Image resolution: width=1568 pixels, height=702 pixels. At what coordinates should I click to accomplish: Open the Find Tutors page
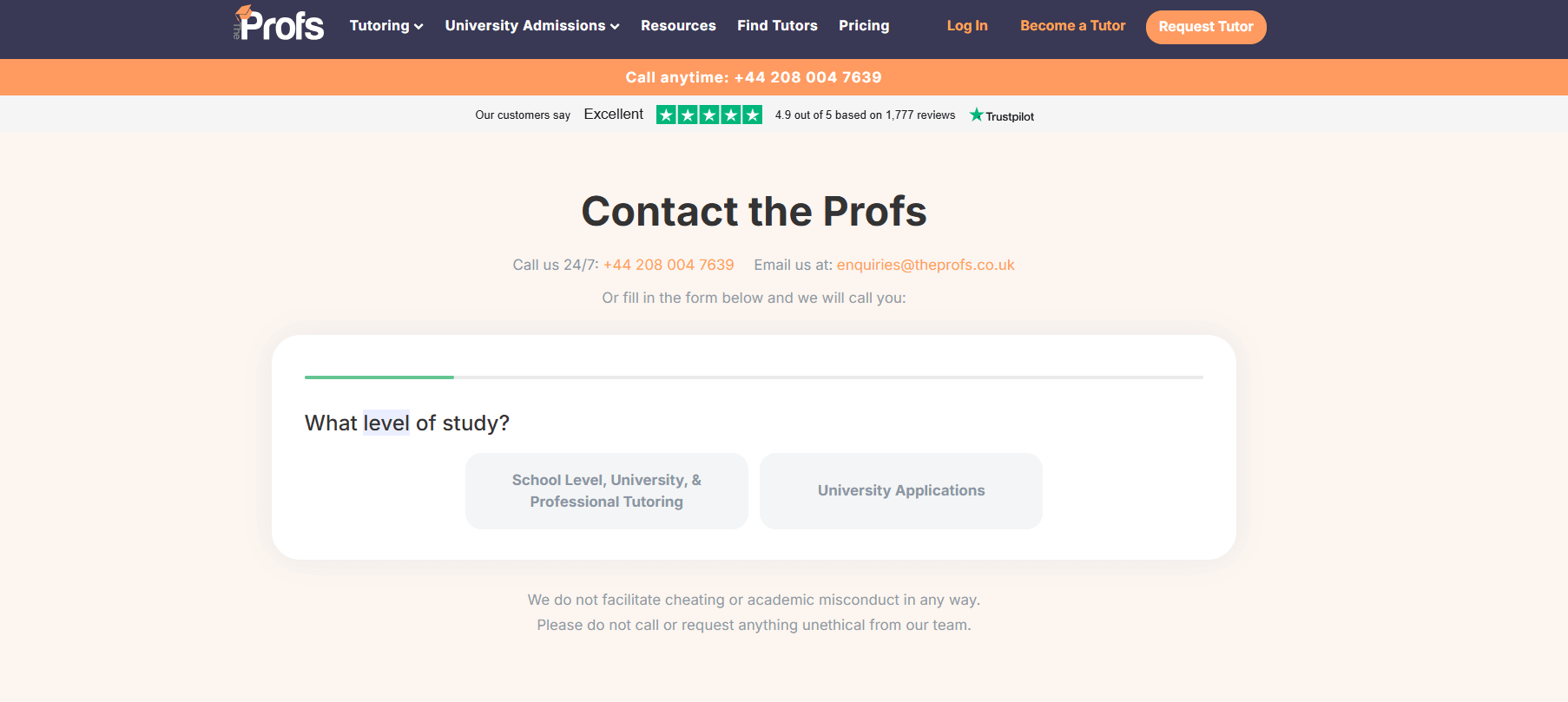777,26
